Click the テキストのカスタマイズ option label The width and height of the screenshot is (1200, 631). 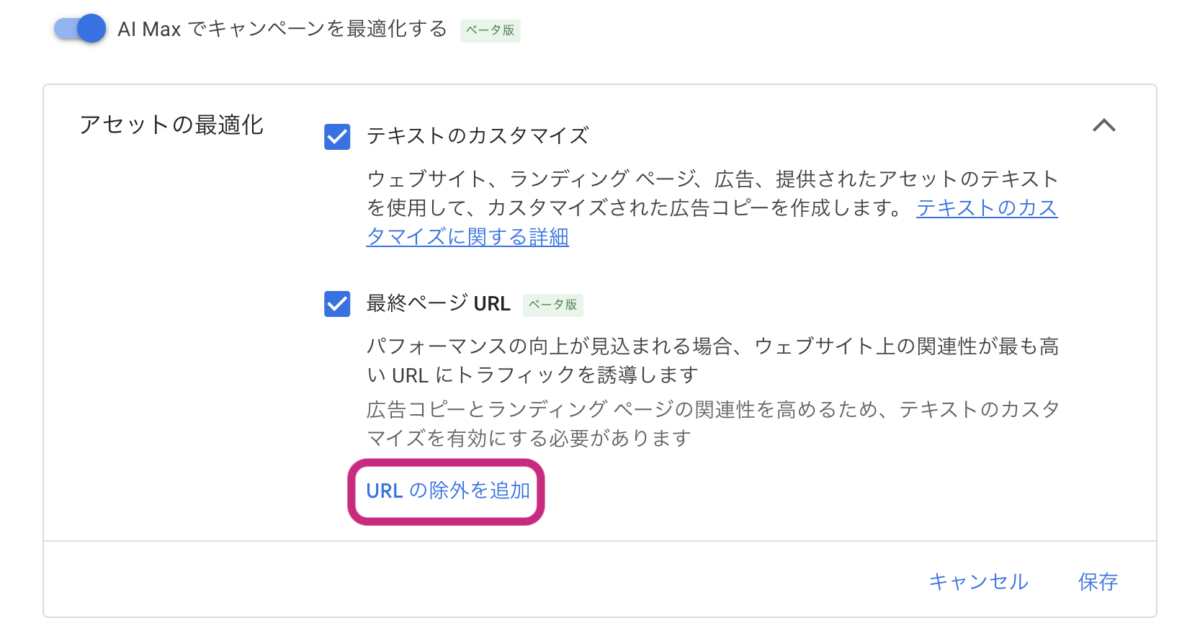(x=478, y=136)
